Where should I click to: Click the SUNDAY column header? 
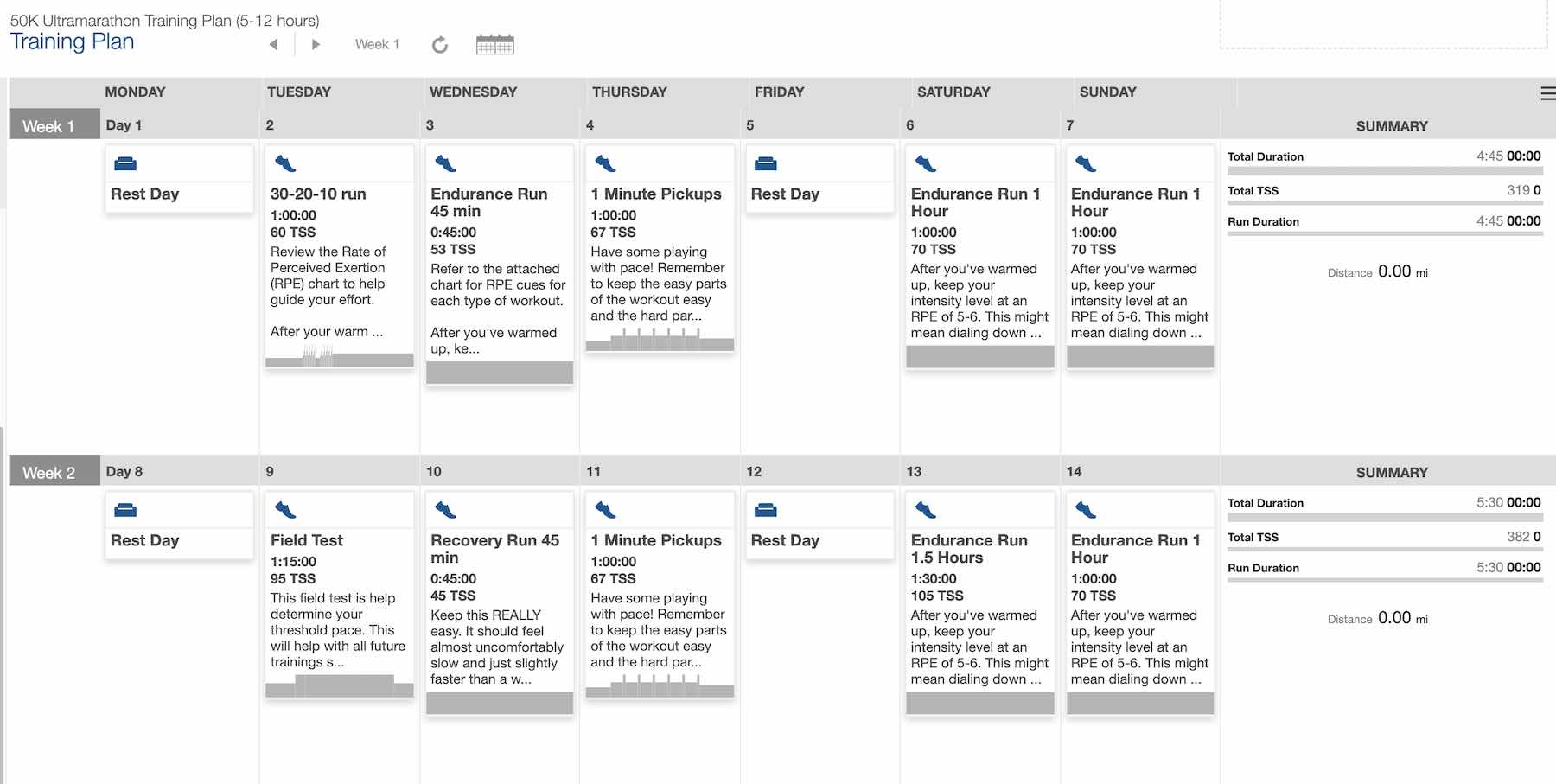(x=1109, y=92)
